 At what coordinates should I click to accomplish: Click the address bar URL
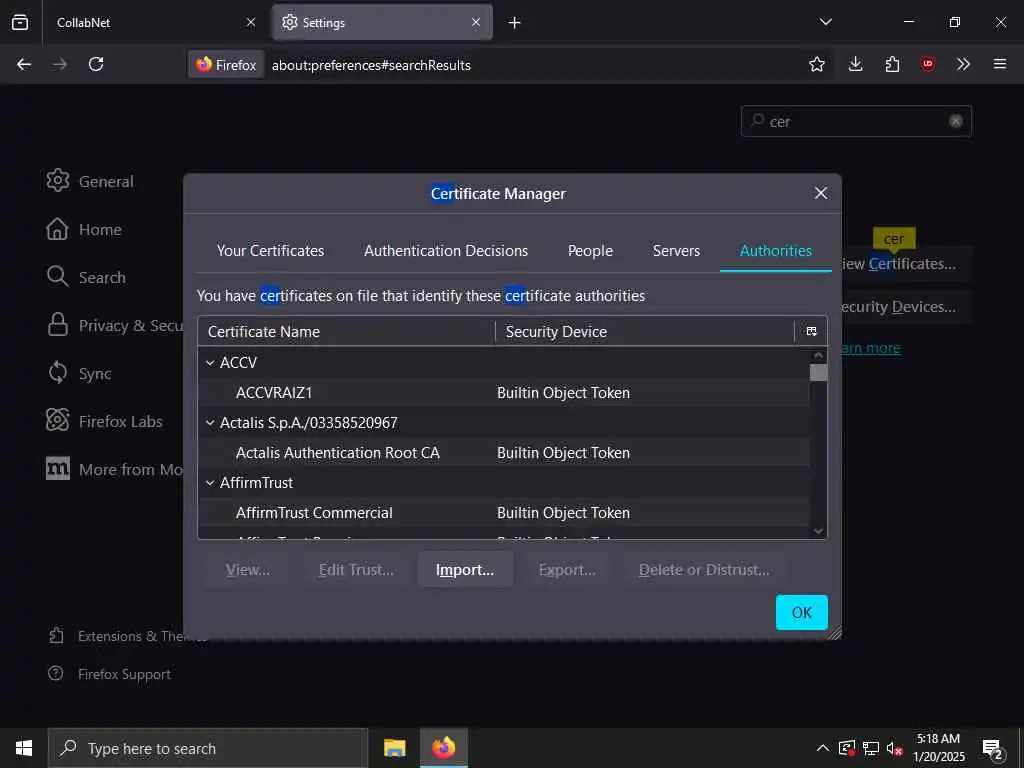pos(371,65)
